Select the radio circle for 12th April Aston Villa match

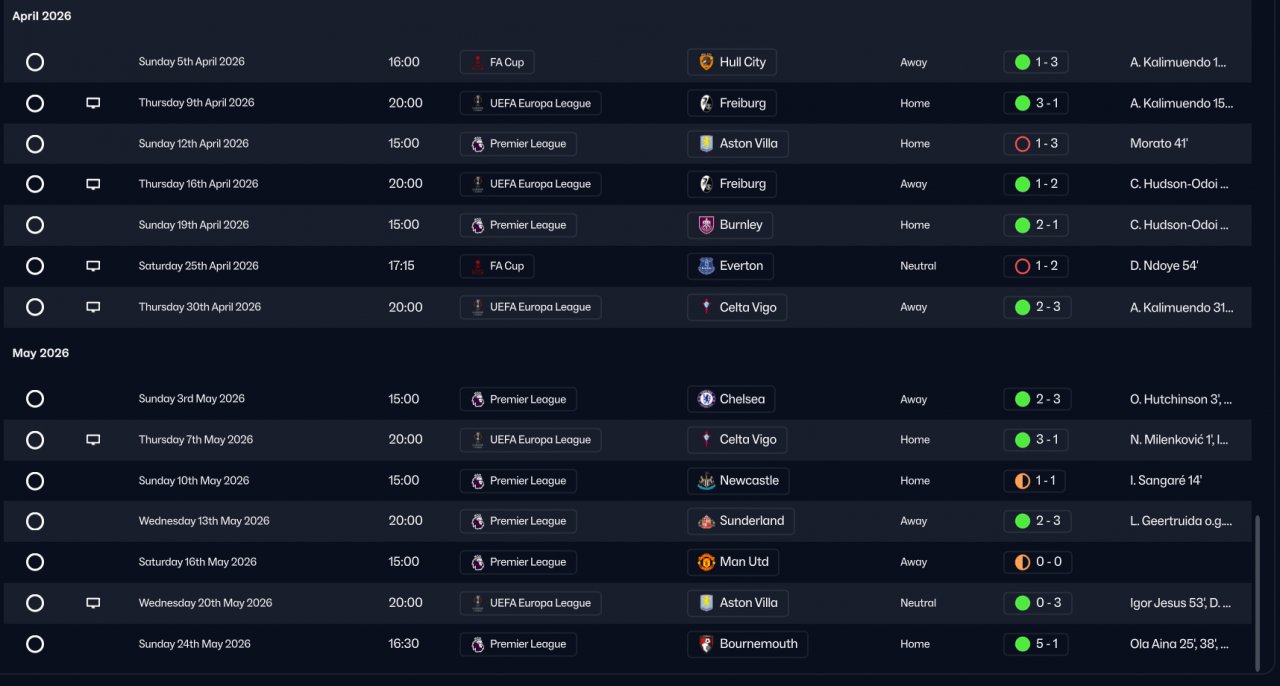pyautogui.click(x=35, y=144)
